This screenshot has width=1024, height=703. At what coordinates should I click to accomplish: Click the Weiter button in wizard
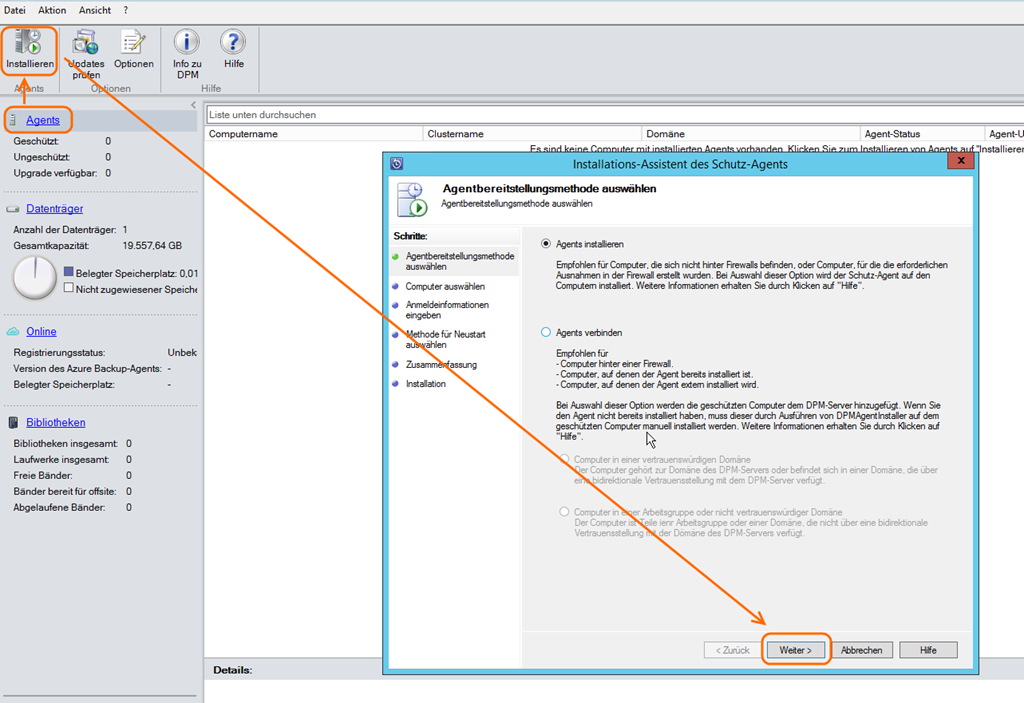(796, 650)
